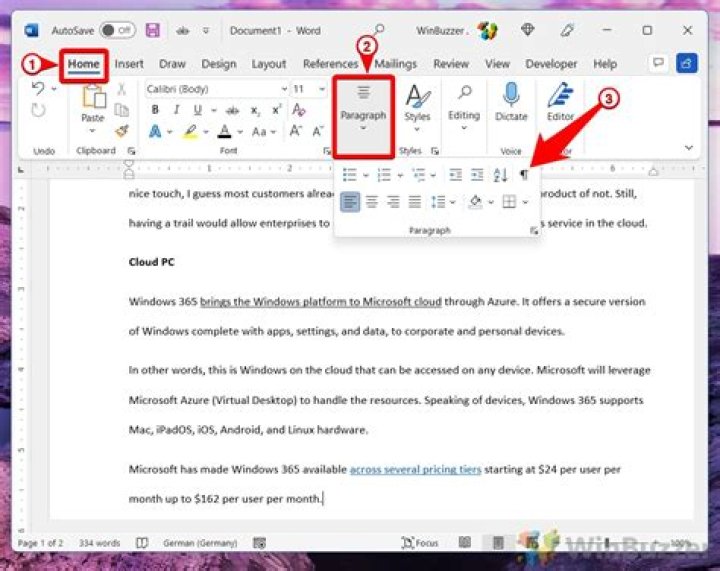
Task: Click the search magnifier in title bar
Action: (x=379, y=30)
